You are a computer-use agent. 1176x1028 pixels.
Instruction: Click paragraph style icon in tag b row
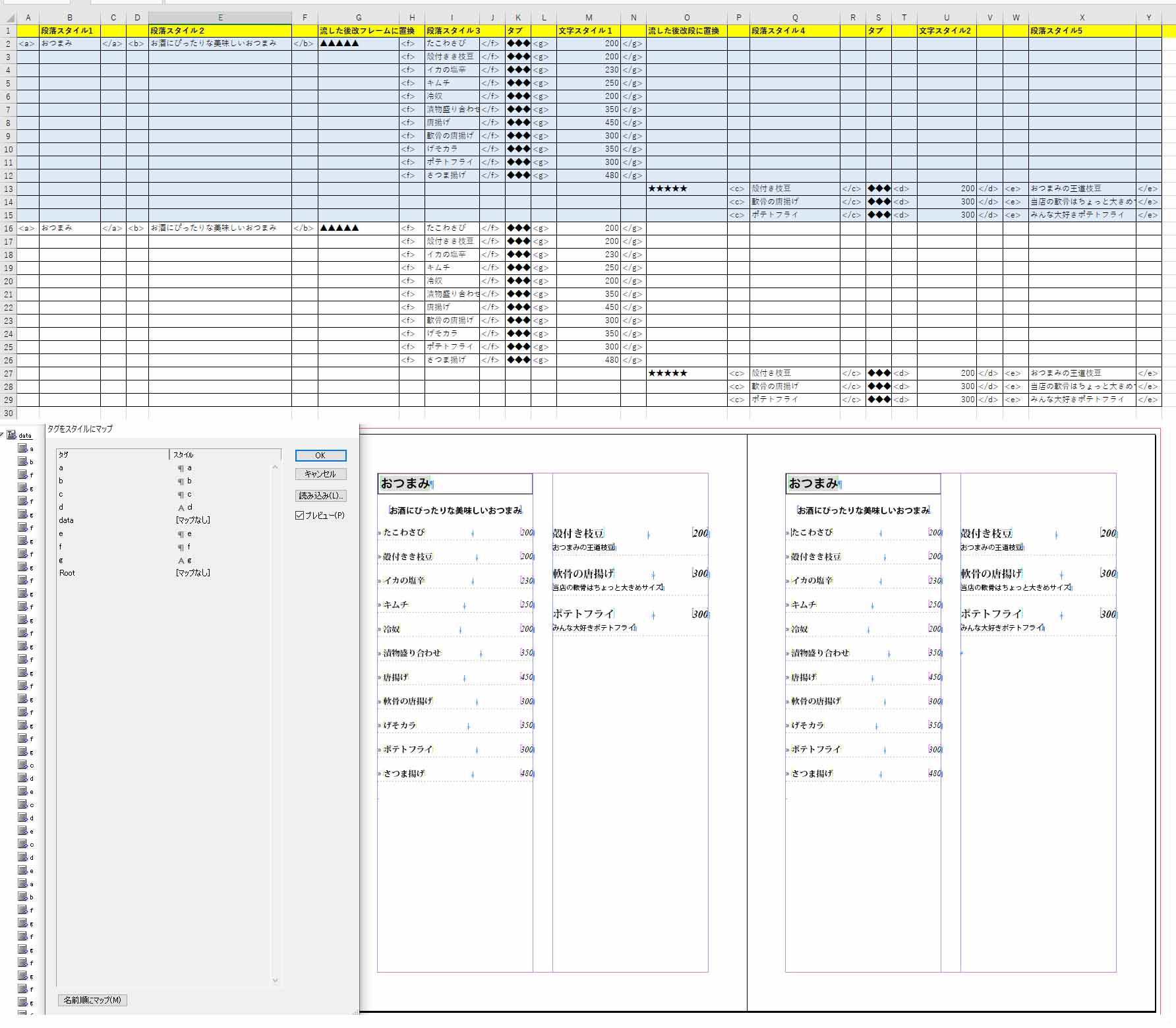(181, 481)
